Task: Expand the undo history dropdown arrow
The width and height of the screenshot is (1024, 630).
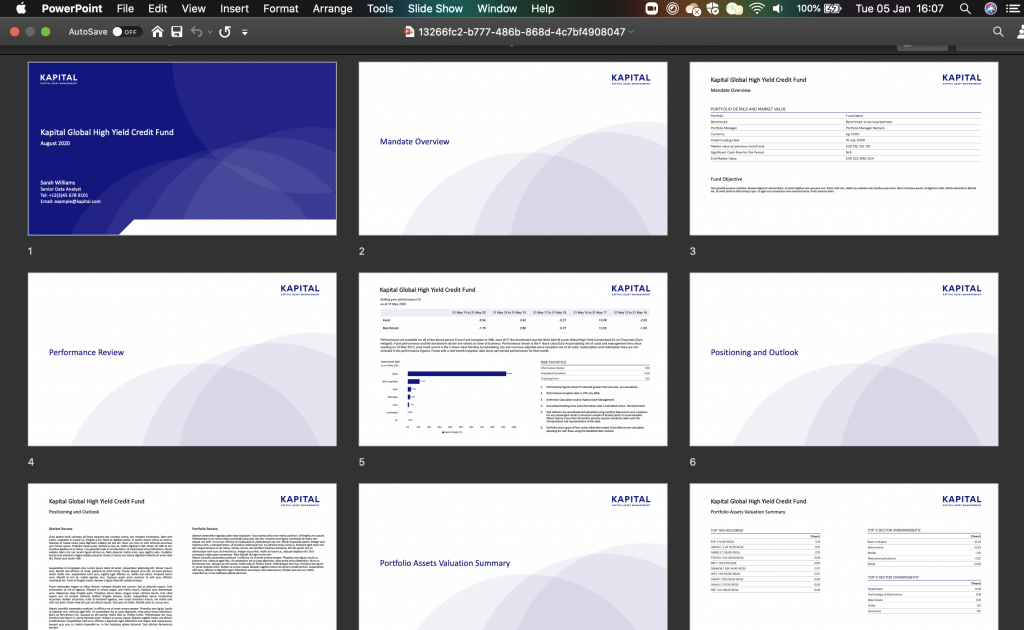Action: coord(210,32)
